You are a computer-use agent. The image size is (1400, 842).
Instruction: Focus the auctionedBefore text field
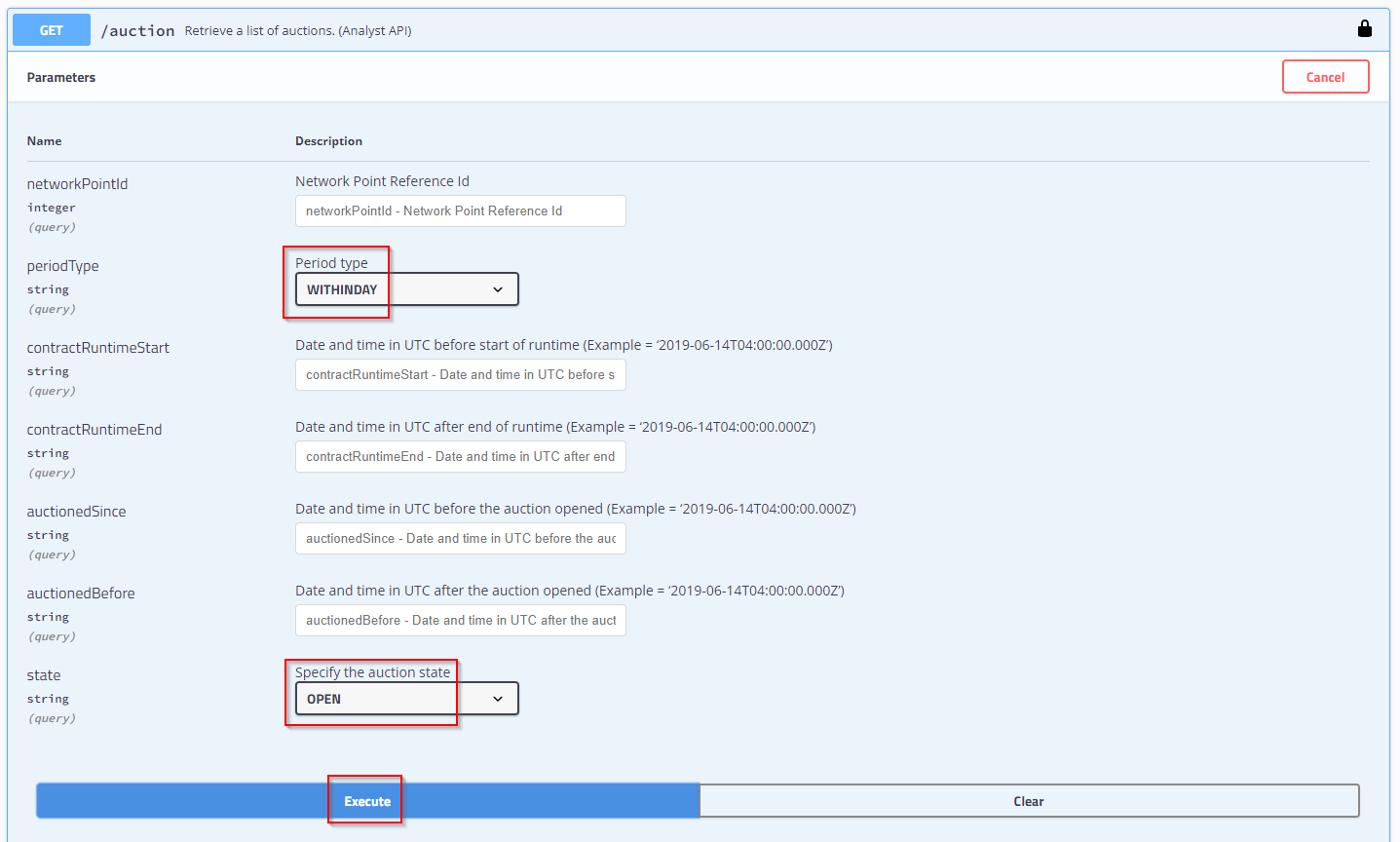pos(460,621)
